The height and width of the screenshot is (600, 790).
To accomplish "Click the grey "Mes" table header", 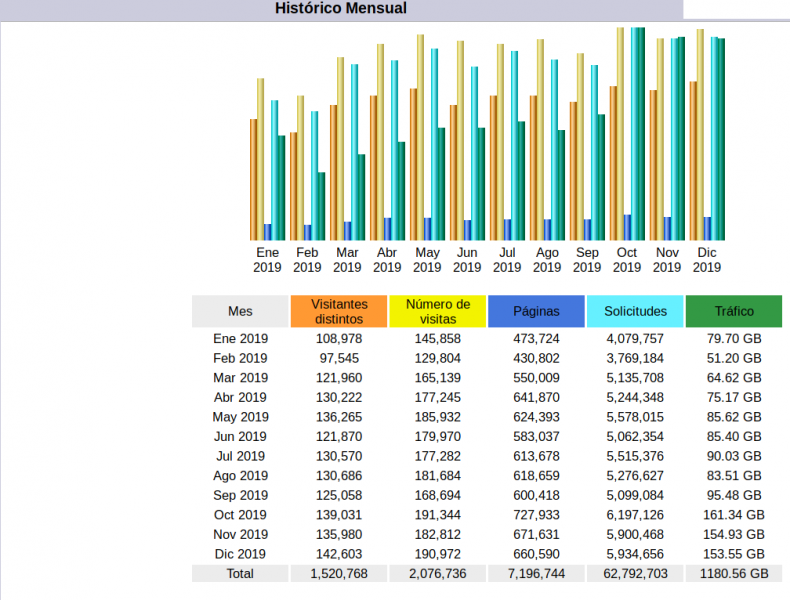I will (x=240, y=311).
